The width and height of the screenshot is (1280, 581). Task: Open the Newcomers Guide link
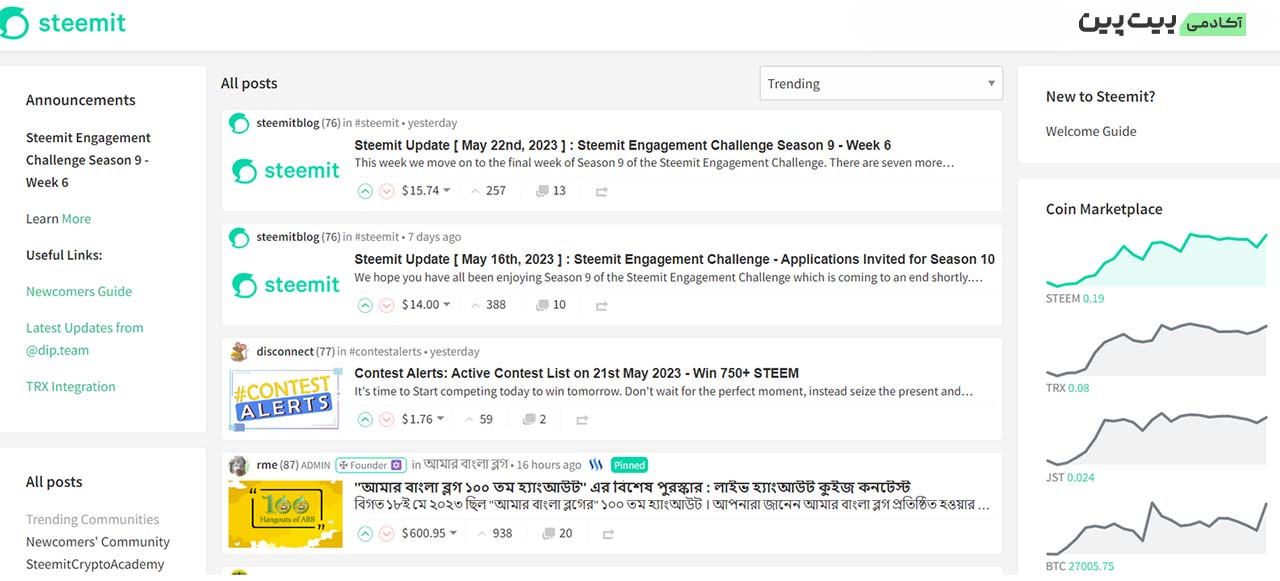click(x=79, y=292)
